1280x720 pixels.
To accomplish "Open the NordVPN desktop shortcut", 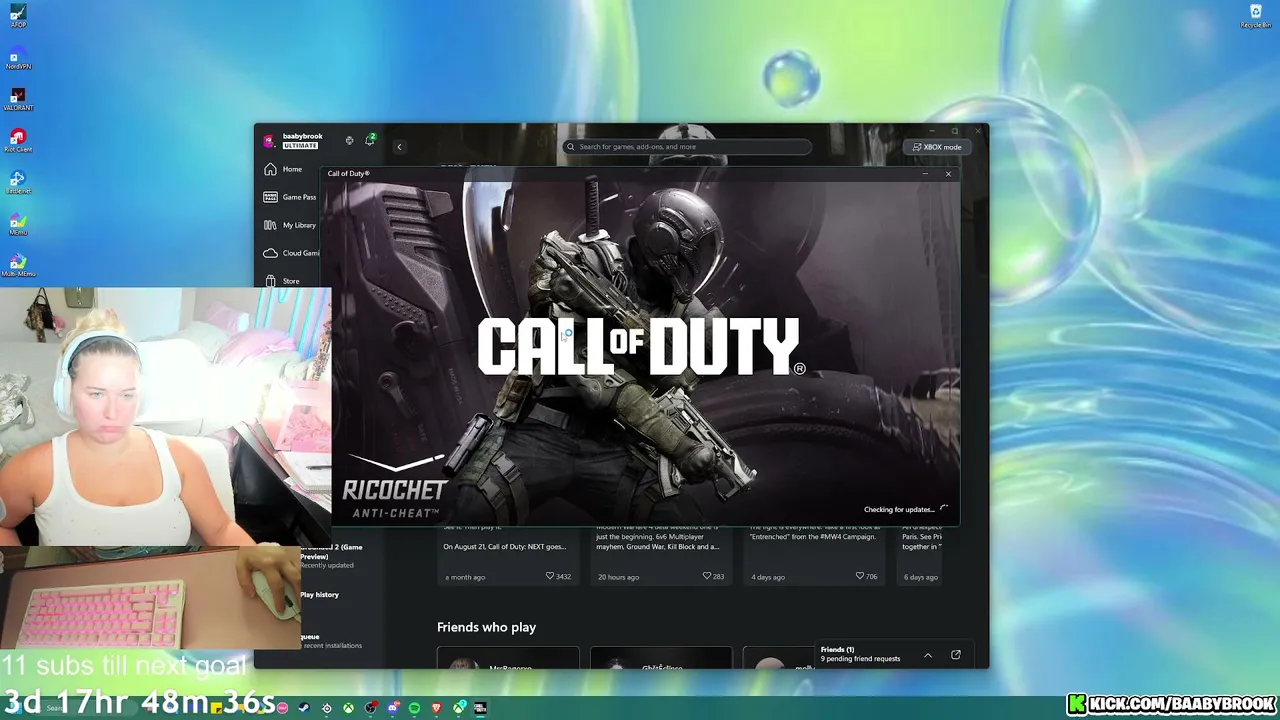I will point(18,58).
